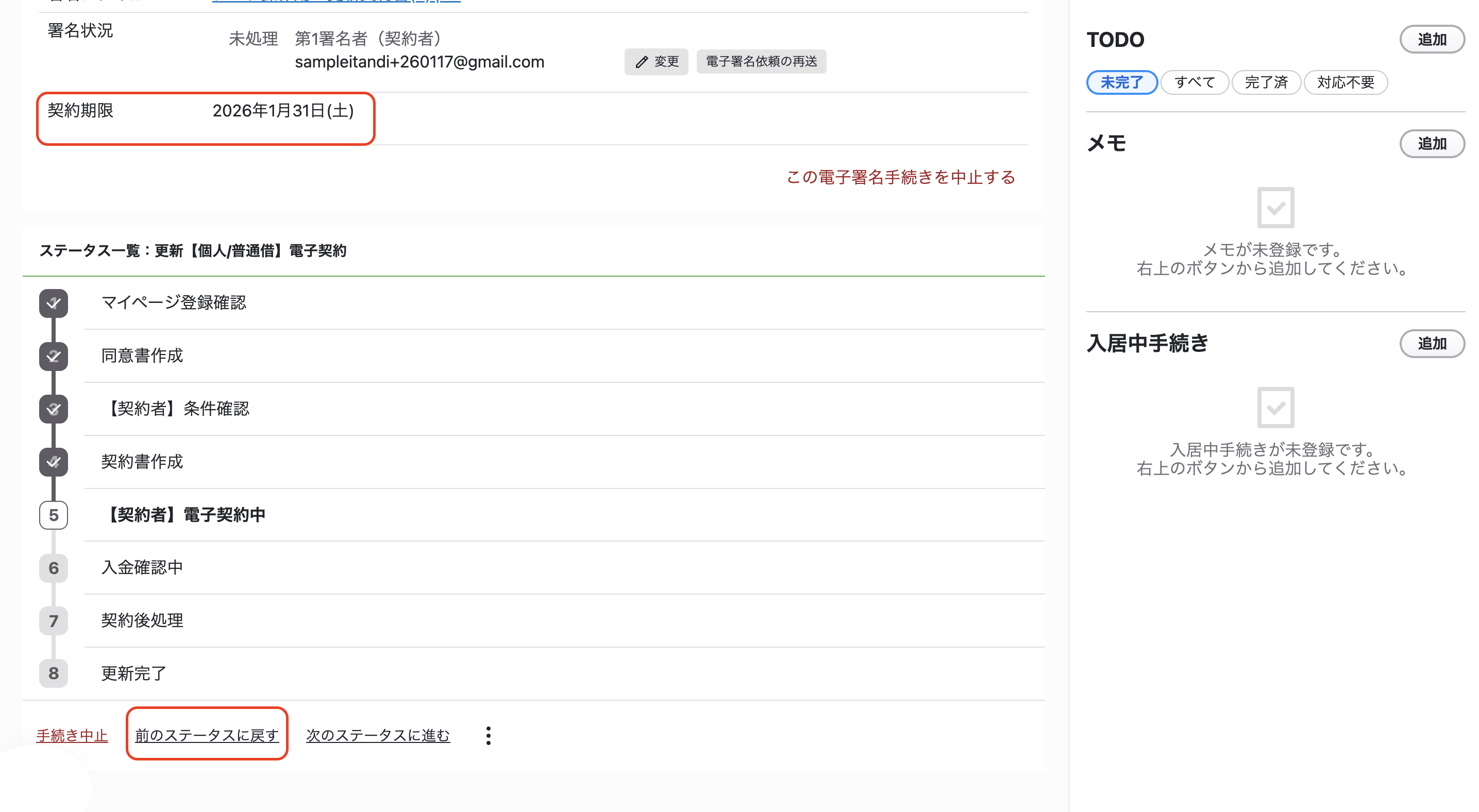This screenshot has width=1479, height=812.
Task: Click 前のステータスに戻す link
Action: point(207,735)
